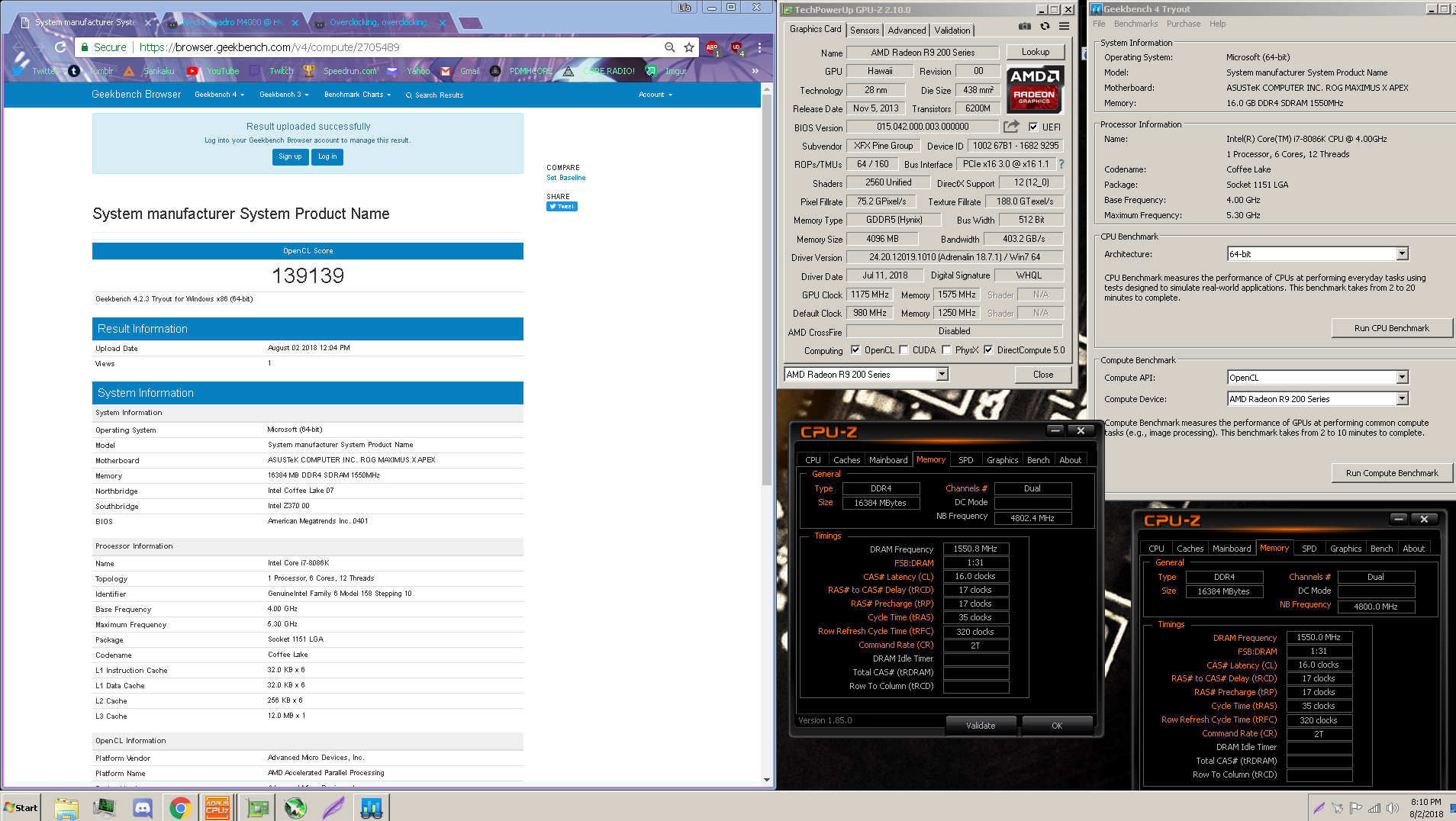Click Run CPU Benchmark

point(1391,328)
